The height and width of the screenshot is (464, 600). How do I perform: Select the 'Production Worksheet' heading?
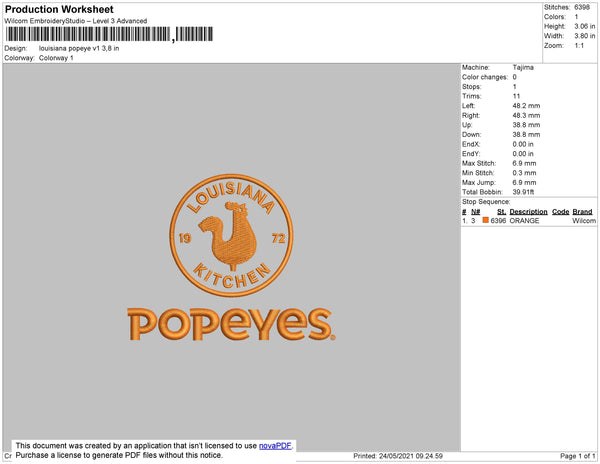(59, 9)
